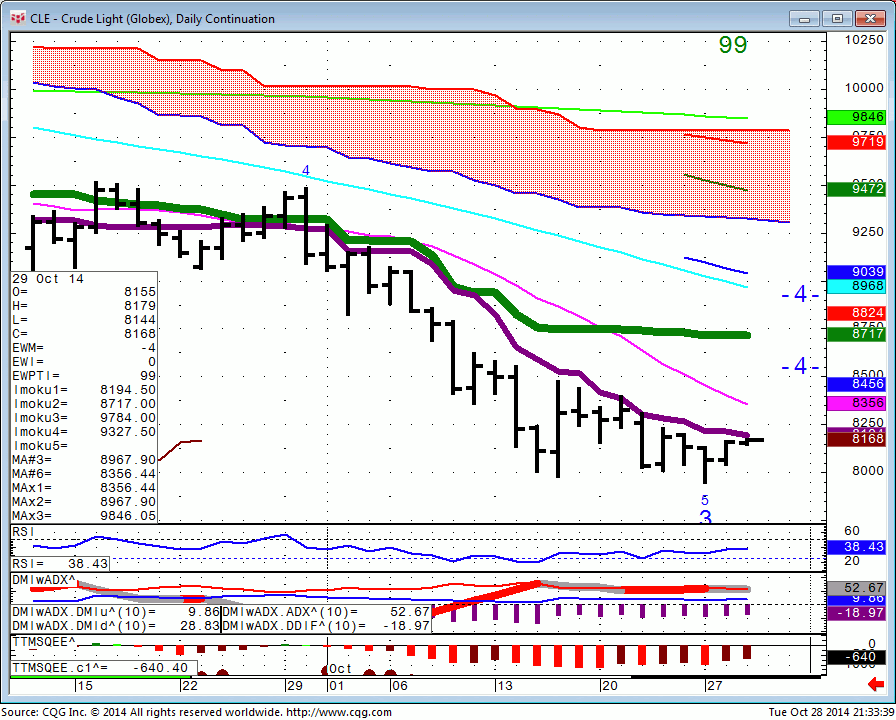
Task: Click the TTMSQEE.c1^= -640.40 value box
Action: coord(104,668)
